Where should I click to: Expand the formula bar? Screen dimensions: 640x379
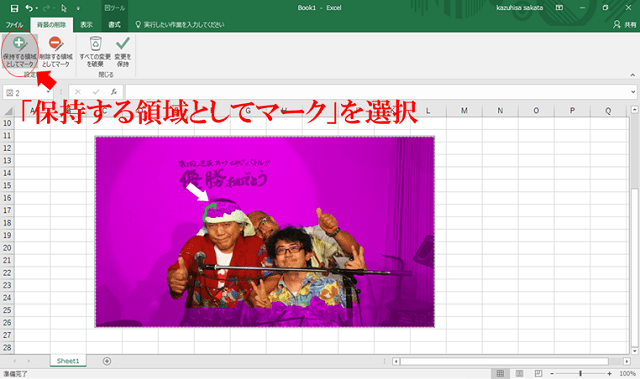click(633, 92)
